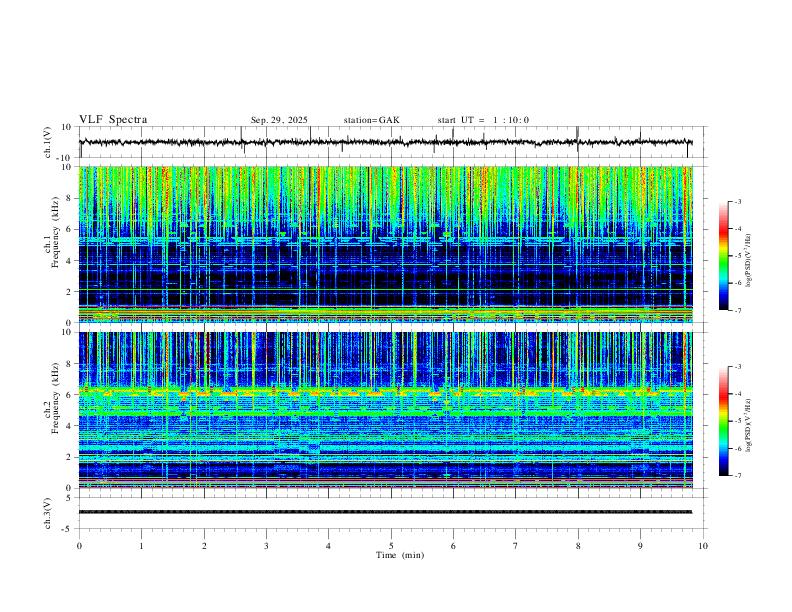The width and height of the screenshot is (792, 612).
Task: Click the 'station=GAK' label
Action: 371,120
